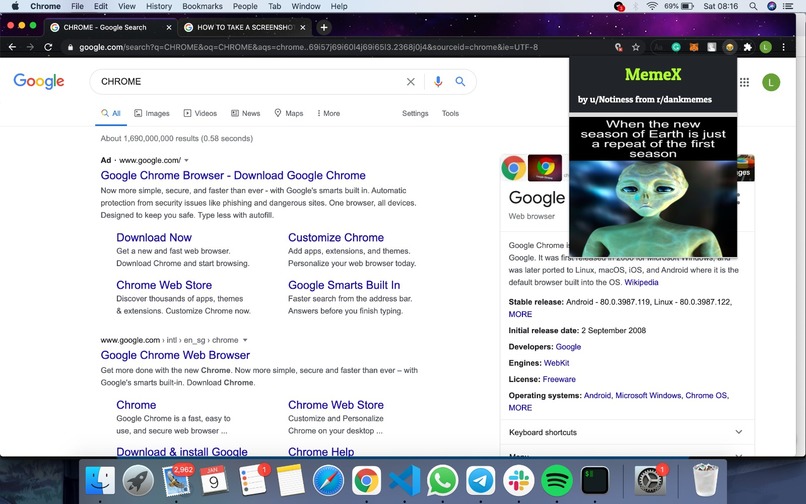The height and width of the screenshot is (504, 806).
Task: Open the People menu in menu bar
Action: [245, 6]
